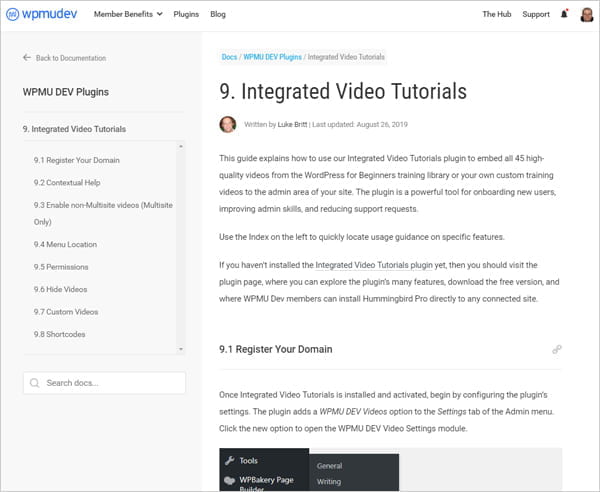Viewport: 600px width, 492px height.
Task: Jump to 9.1 Register Your Domain in index
Action: coord(77,160)
